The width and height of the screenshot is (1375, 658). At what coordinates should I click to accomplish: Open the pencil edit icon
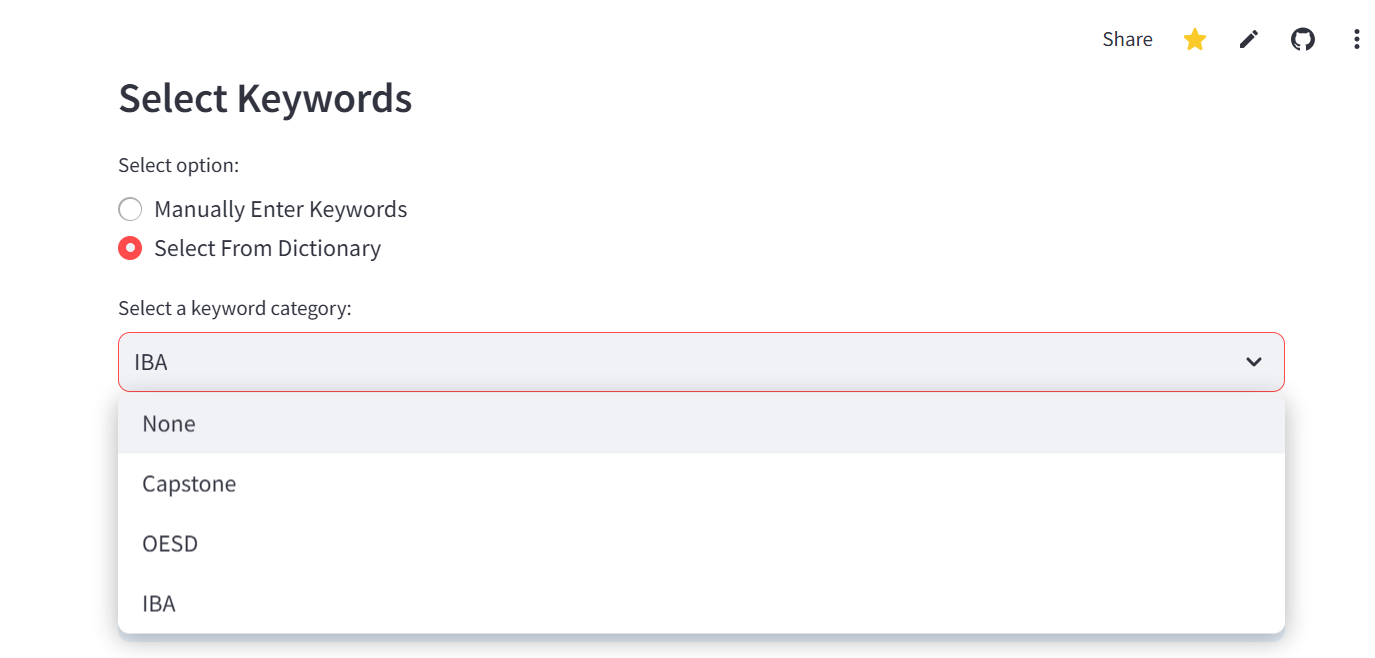[1249, 39]
